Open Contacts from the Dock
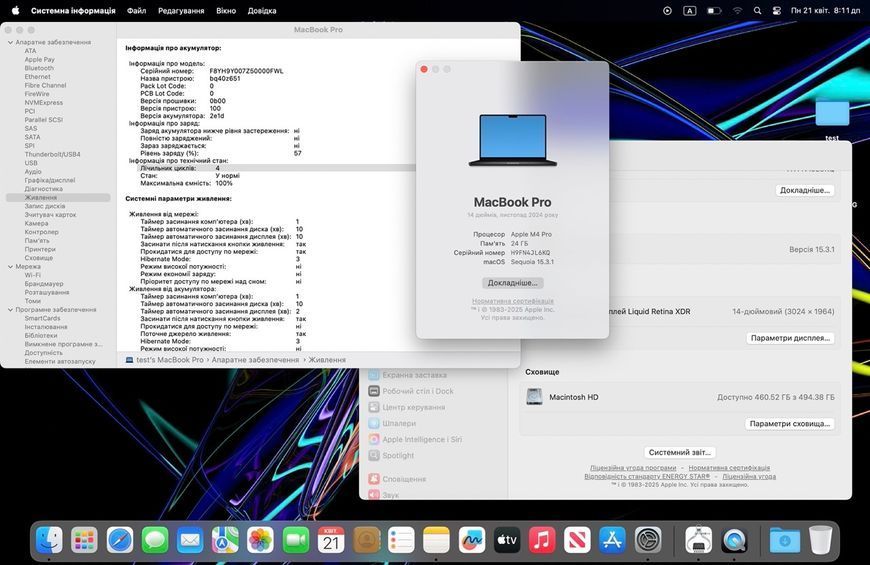This screenshot has height=565, width=870. point(366,540)
